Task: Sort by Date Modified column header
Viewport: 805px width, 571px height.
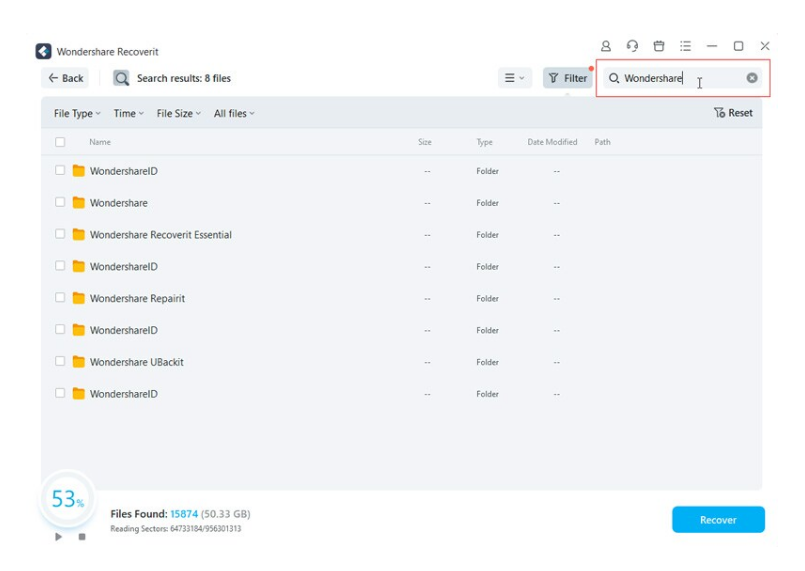Action: click(x=552, y=142)
